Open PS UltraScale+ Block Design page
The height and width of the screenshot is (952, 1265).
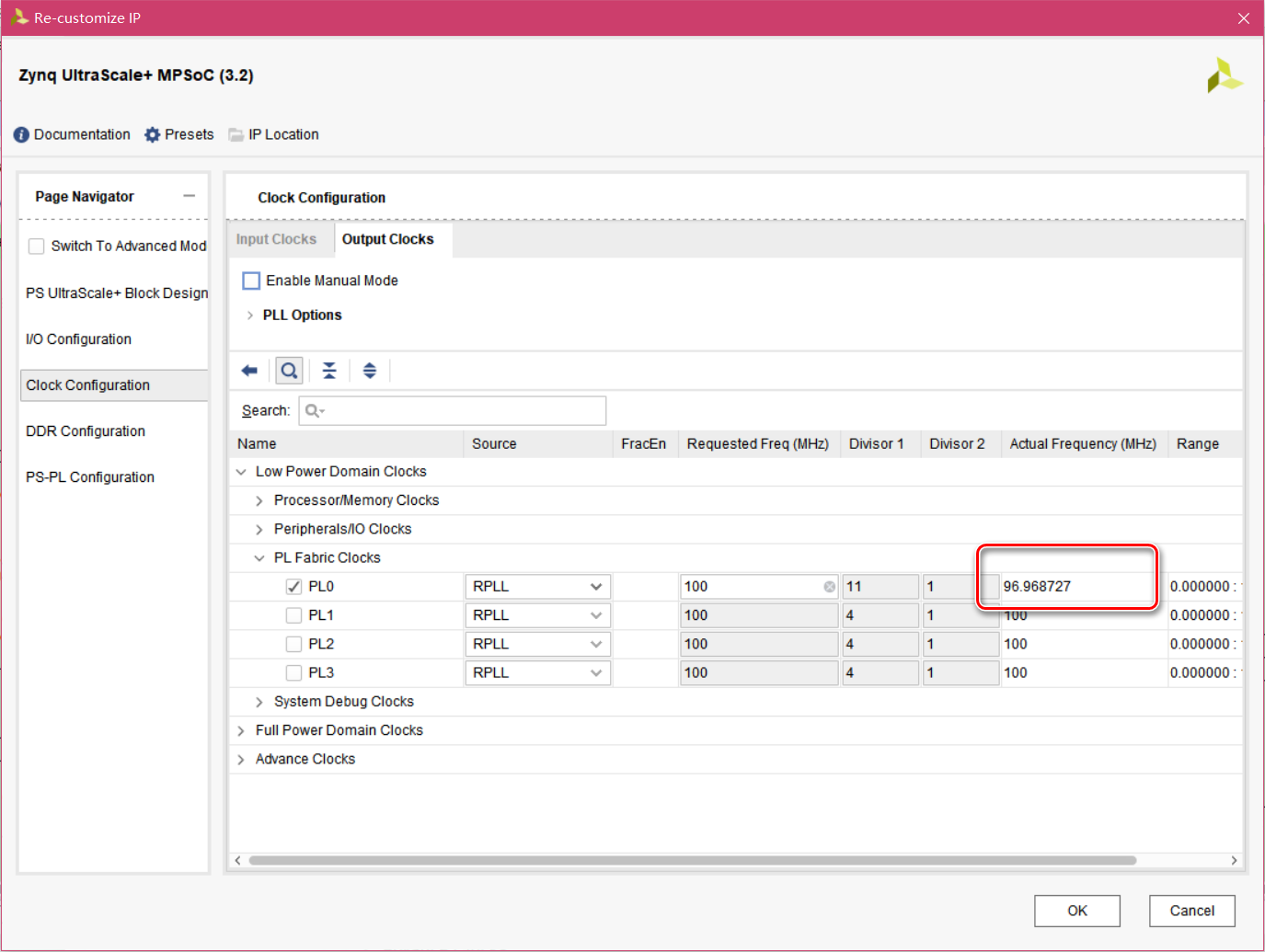117,293
